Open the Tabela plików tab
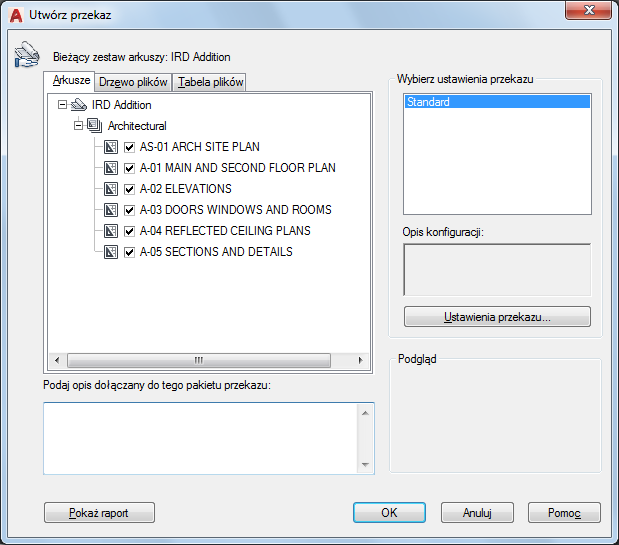Screen dimensions: 619x545 coord(210,82)
